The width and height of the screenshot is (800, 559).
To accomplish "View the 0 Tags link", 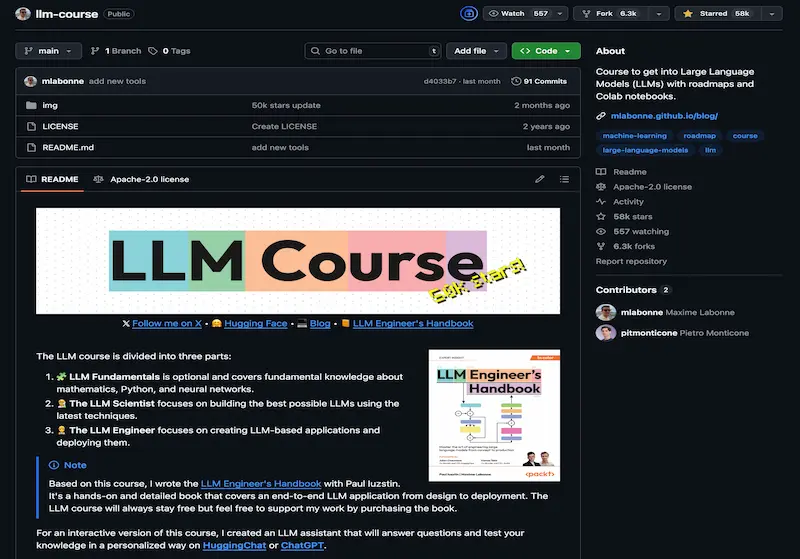I will 169,51.
